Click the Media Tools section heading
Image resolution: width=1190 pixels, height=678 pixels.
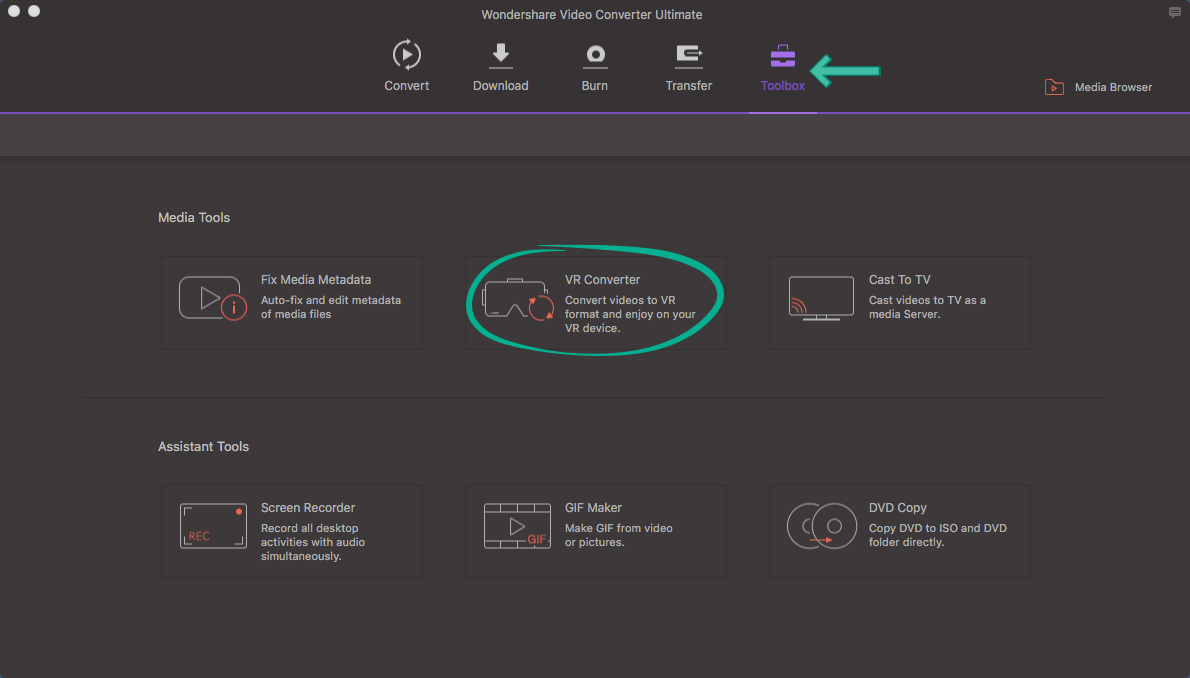pos(194,218)
